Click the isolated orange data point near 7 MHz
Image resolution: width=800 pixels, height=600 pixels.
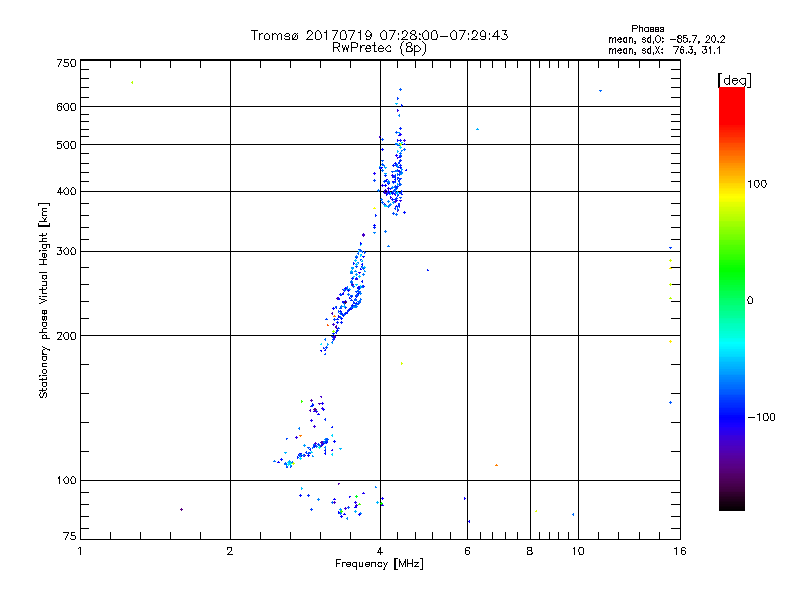[x=496, y=465]
